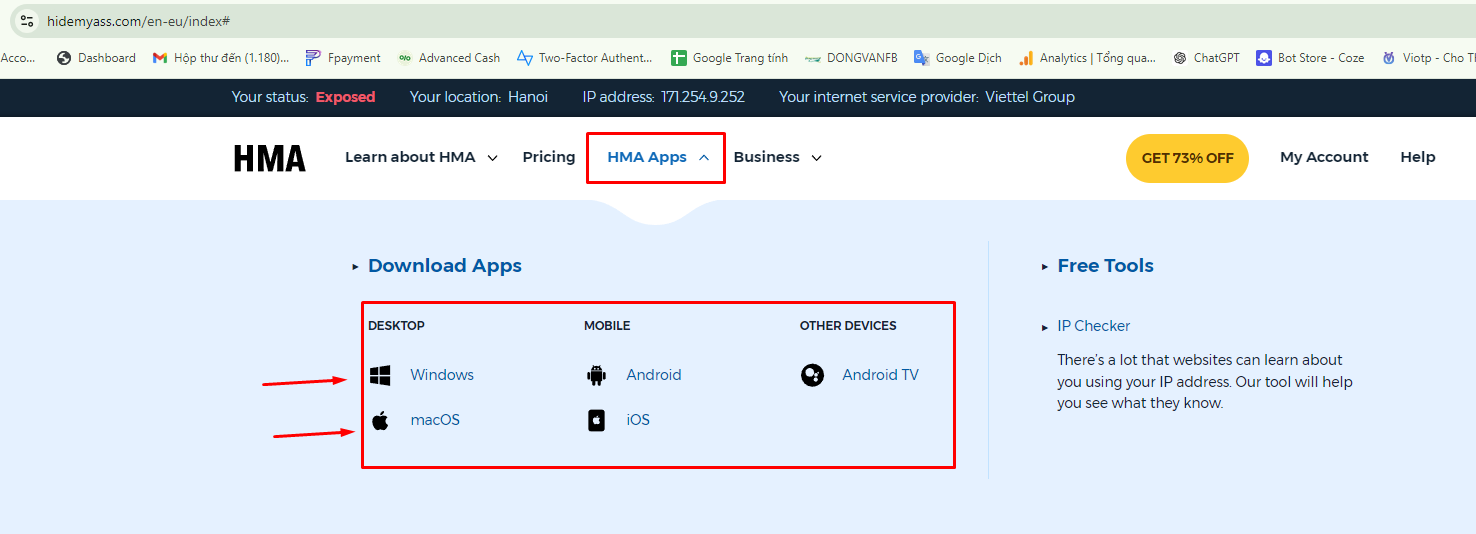Open the Google Dịch bookmark
1476x534 pixels.
coord(958,58)
